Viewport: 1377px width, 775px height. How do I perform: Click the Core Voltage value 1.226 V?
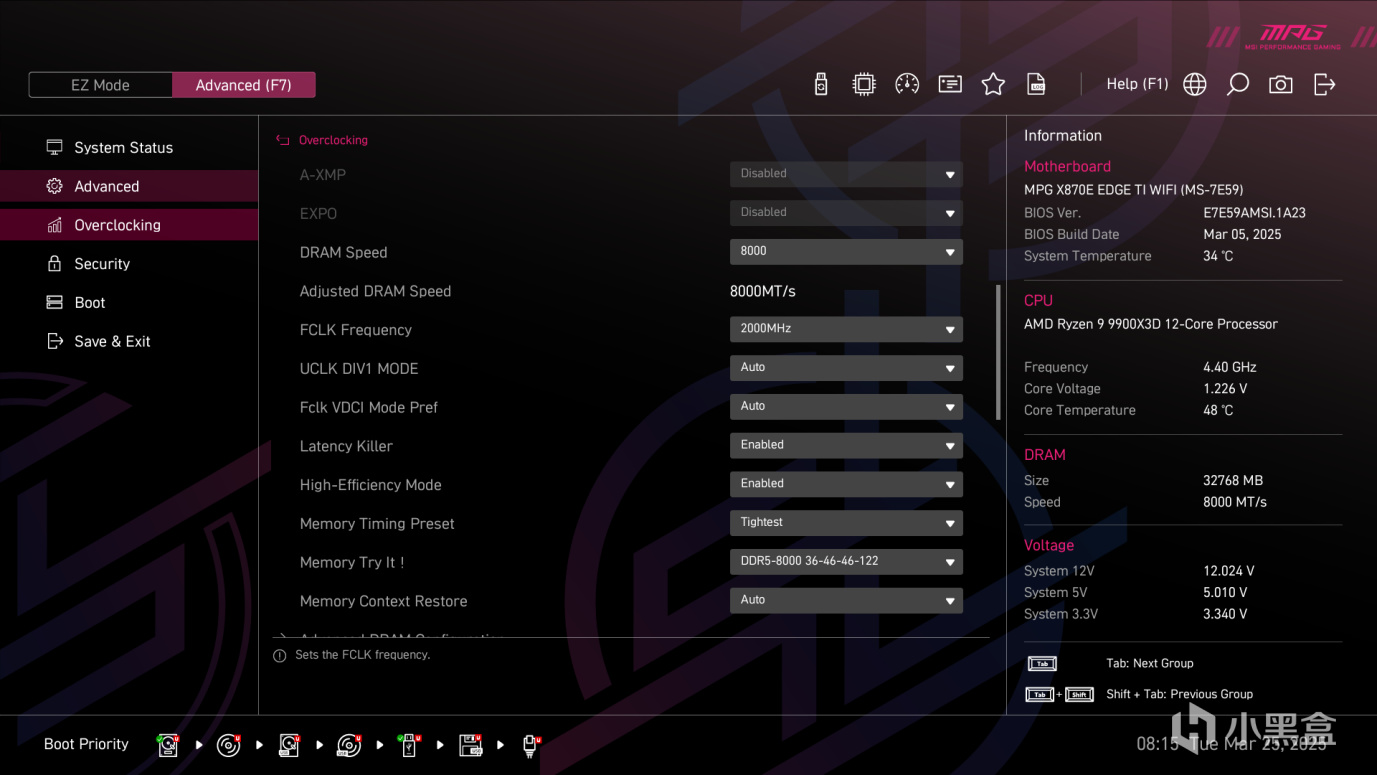pos(1225,389)
